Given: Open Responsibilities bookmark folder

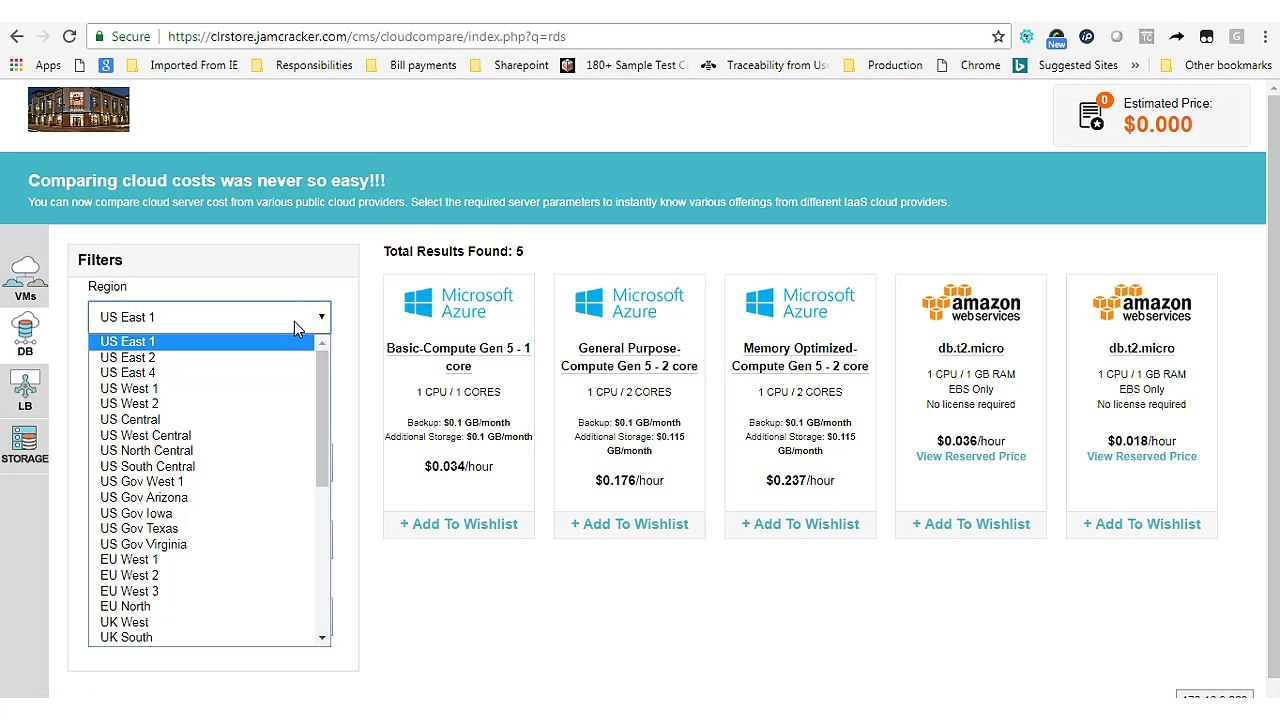Looking at the screenshot, I should pyautogui.click(x=303, y=65).
